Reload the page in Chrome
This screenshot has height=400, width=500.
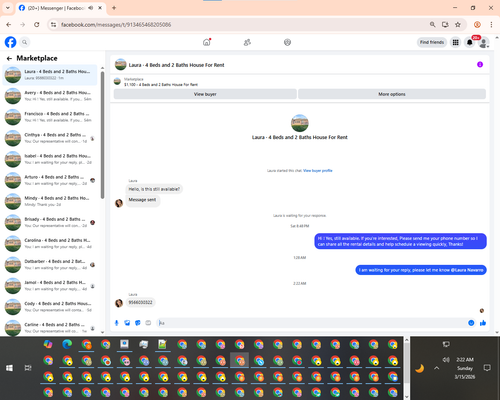37,25
